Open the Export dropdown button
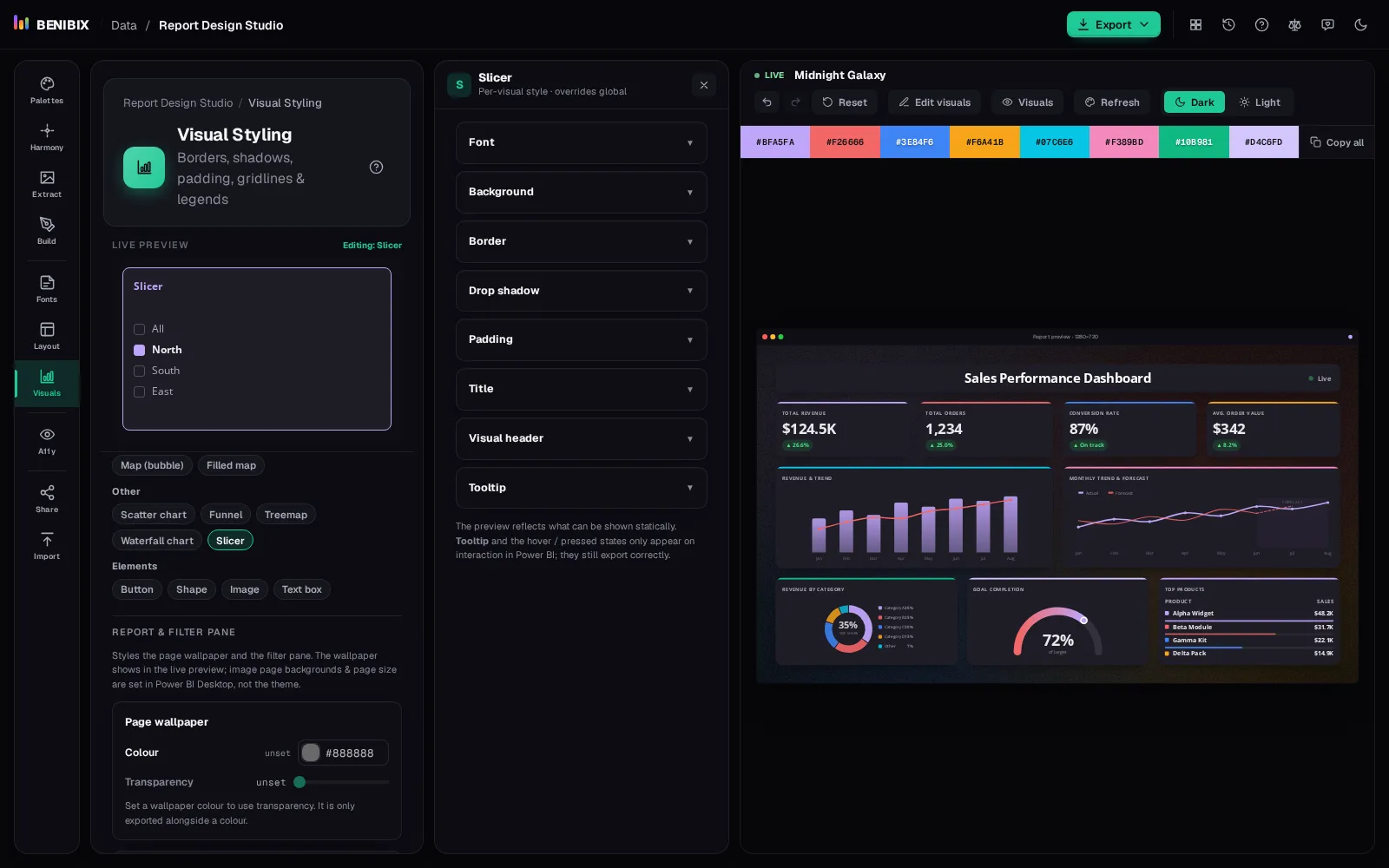The width and height of the screenshot is (1389, 868). pos(1113,24)
